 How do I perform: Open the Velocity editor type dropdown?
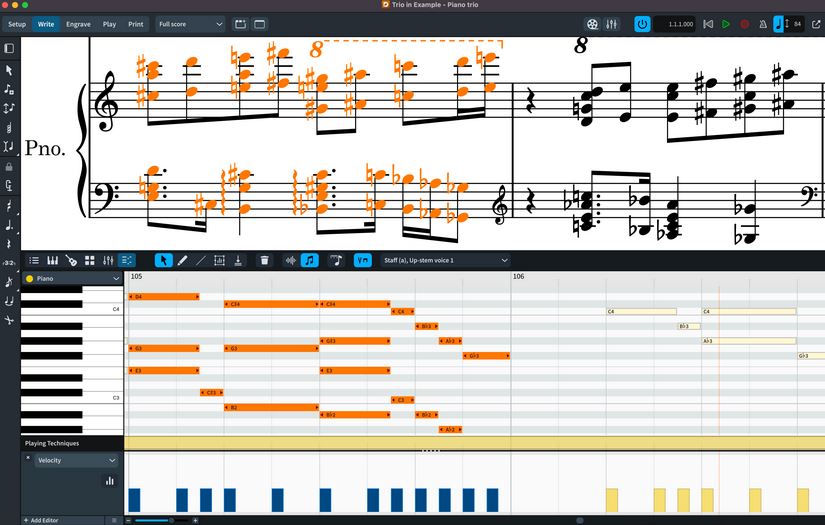77,460
